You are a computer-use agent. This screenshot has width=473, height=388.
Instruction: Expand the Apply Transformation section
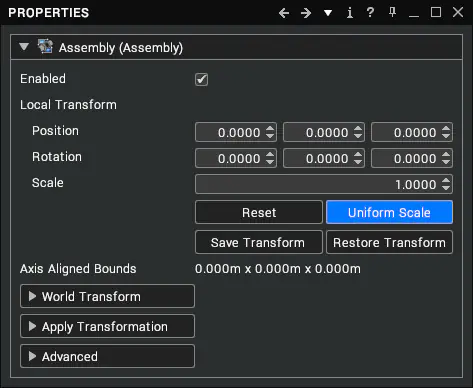(107, 326)
